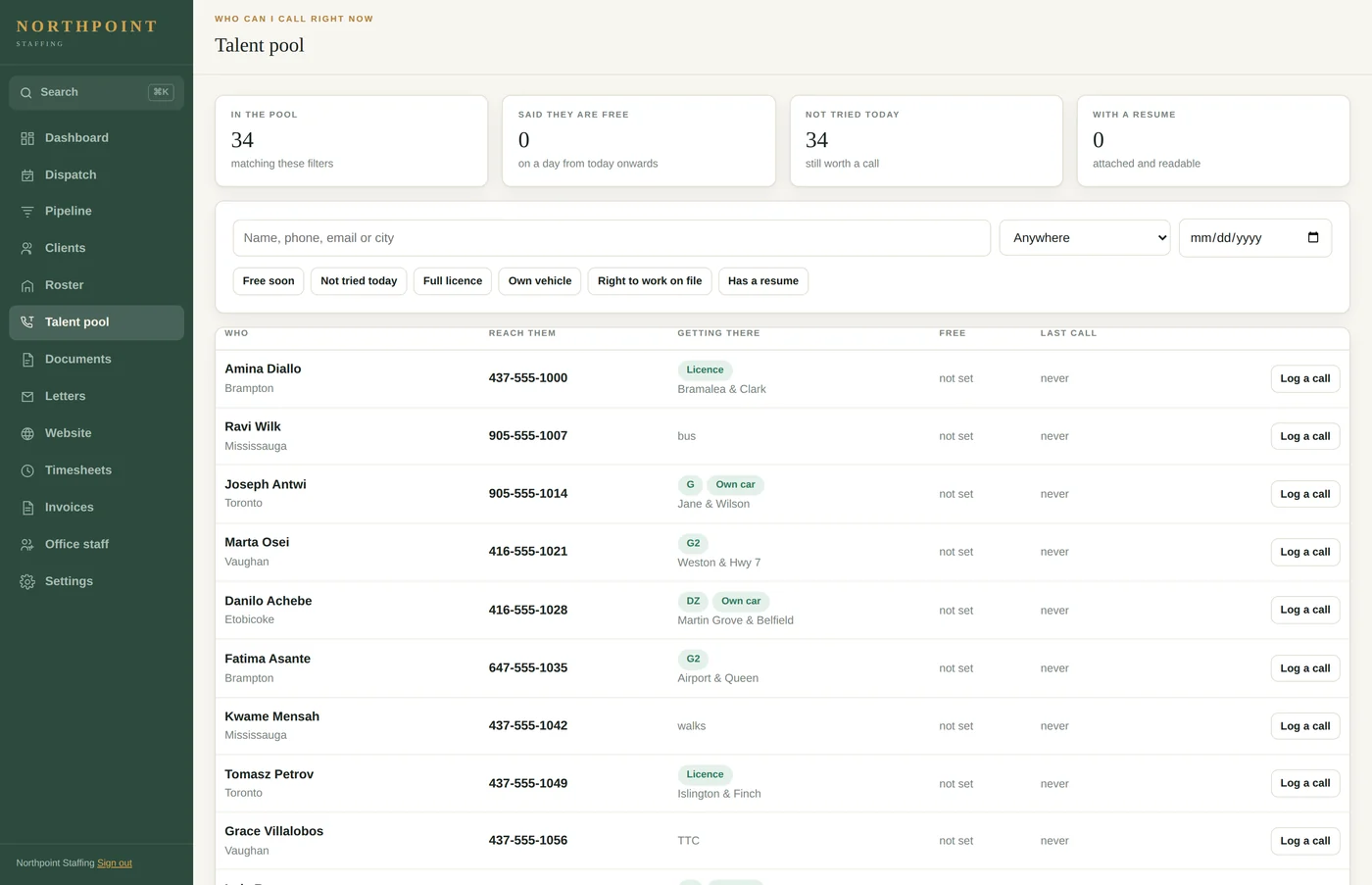Open the Roster page

click(96, 286)
